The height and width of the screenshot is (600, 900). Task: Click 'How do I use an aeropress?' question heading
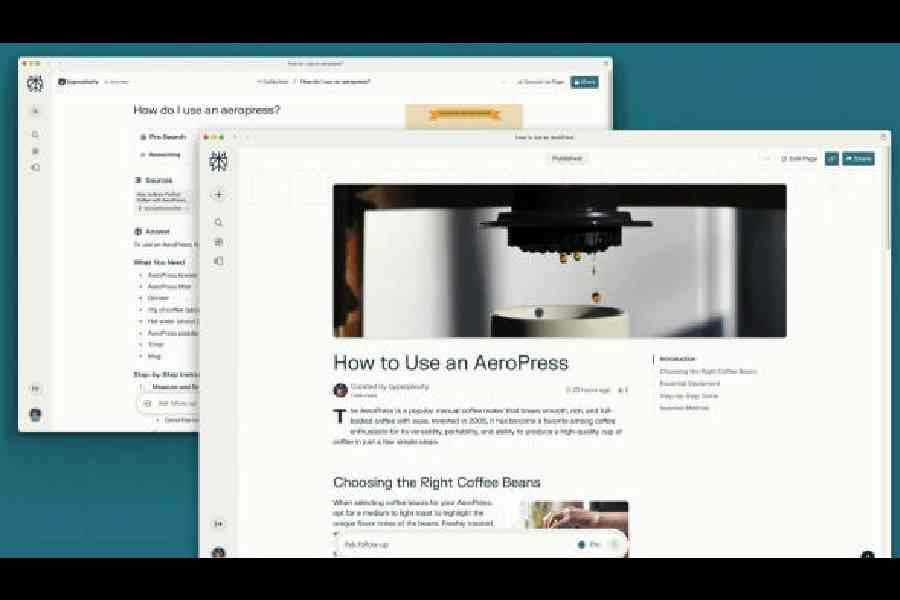(207, 110)
